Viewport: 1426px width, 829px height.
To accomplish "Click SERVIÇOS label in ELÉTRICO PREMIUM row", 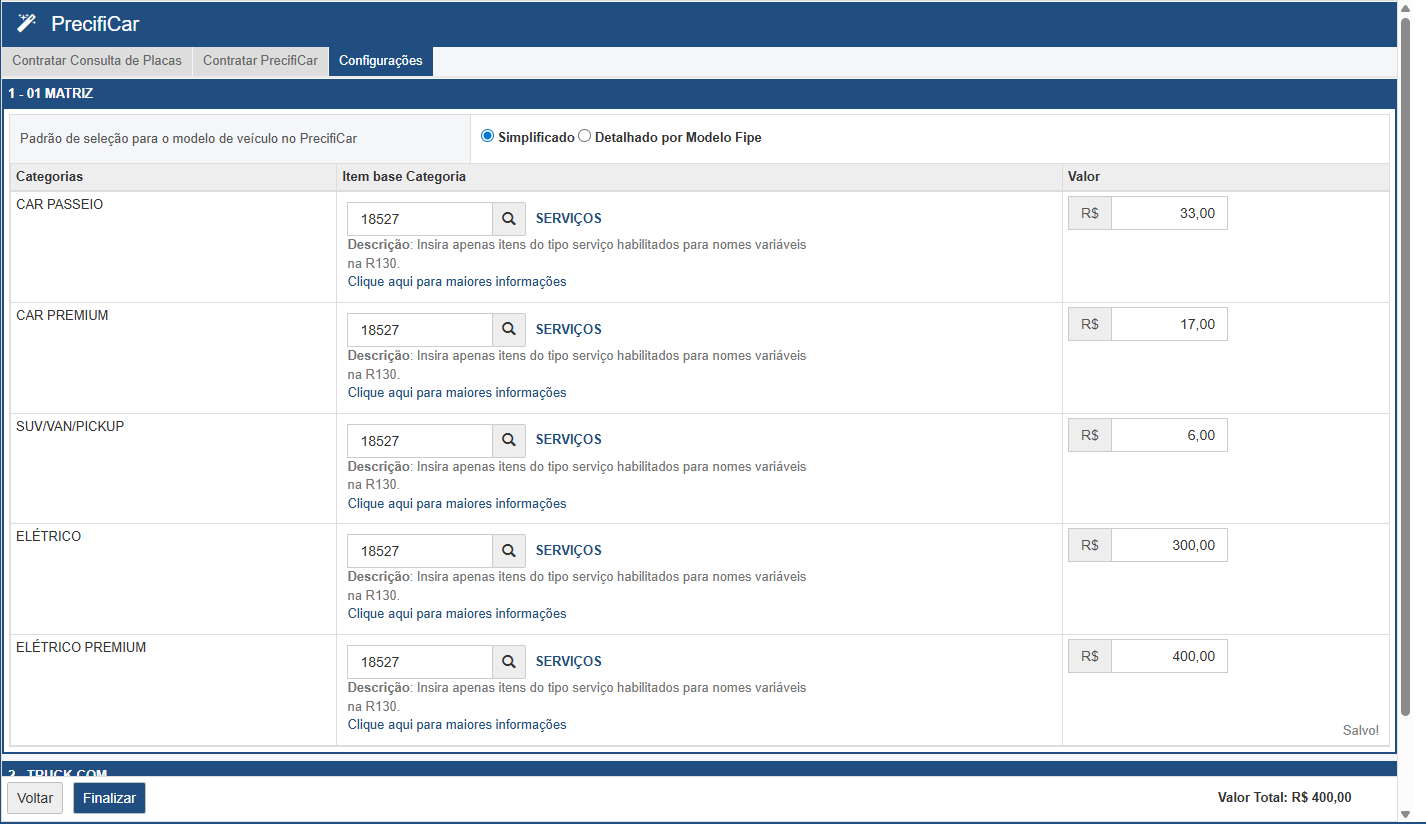I will click(569, 662).
